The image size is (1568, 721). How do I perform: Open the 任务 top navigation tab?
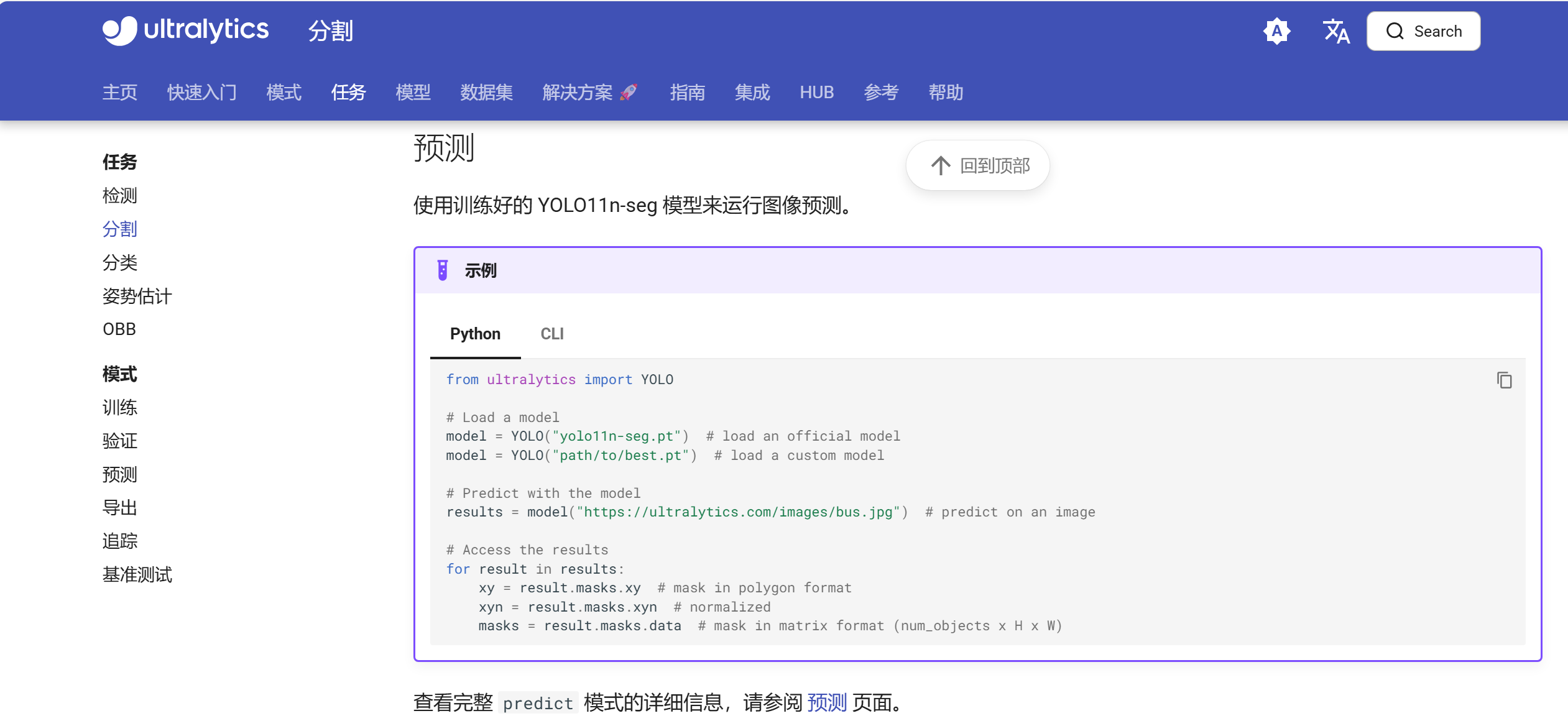point(349,92)
